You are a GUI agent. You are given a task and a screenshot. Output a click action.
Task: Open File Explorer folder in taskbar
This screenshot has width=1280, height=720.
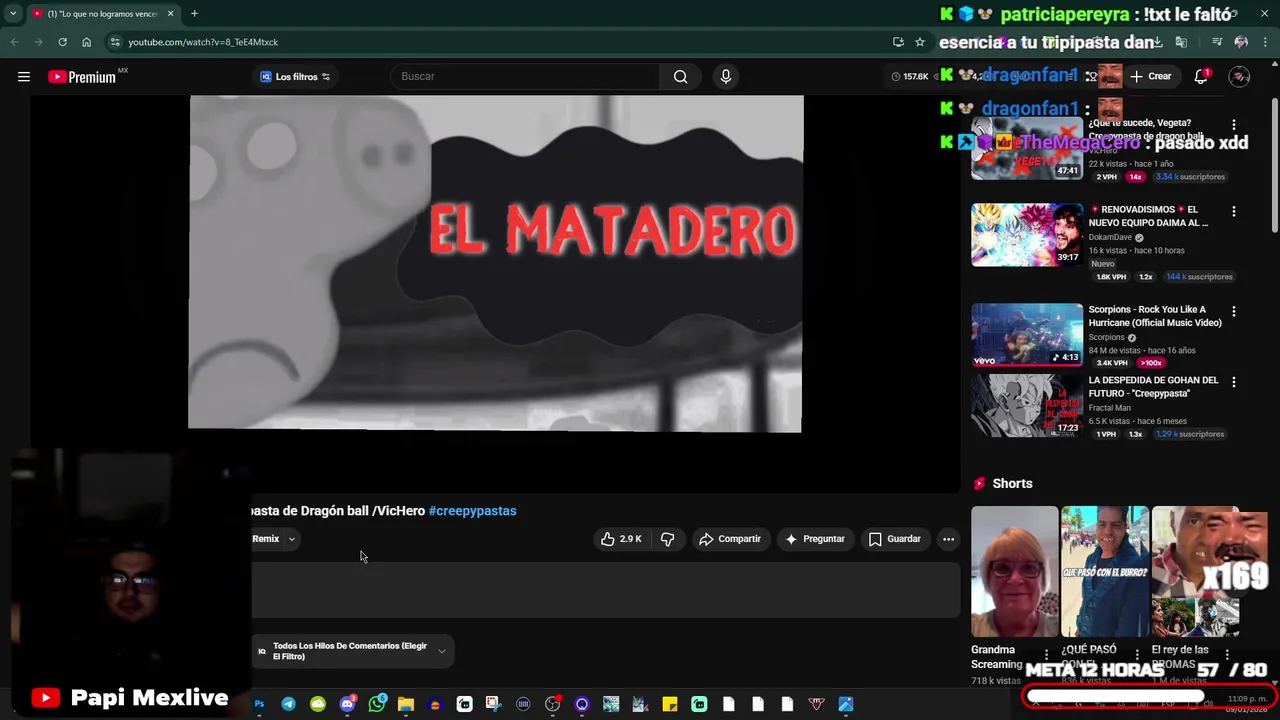click(x=405, y=704)
